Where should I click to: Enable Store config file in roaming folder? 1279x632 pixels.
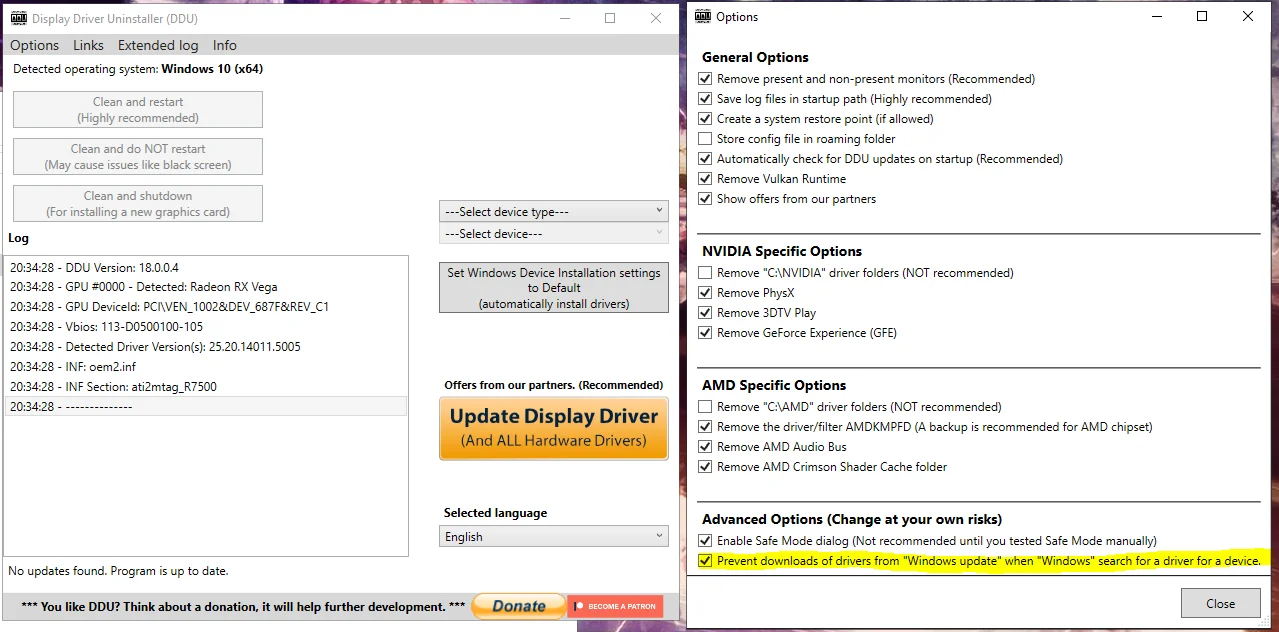point(706,139)
